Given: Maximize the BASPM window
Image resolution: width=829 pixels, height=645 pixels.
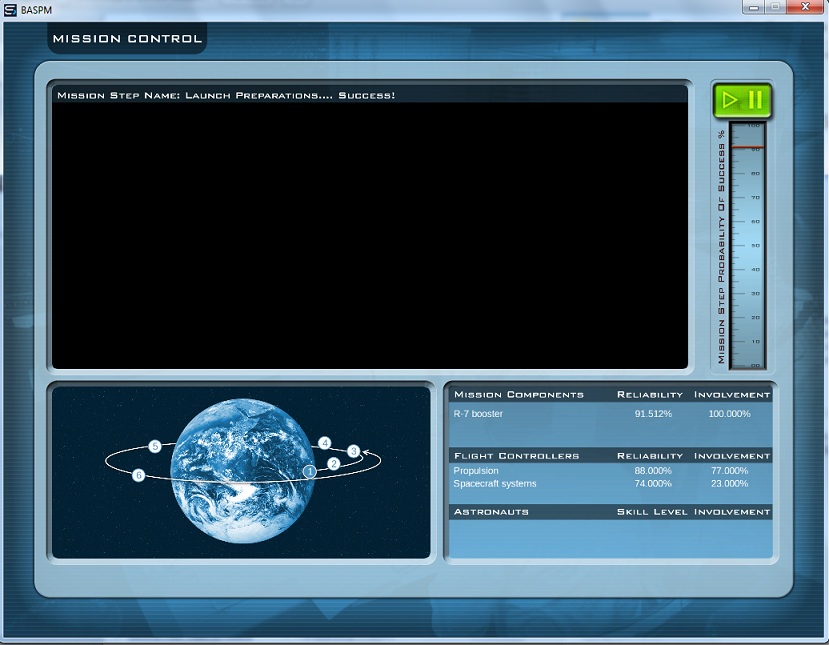Looking at the screenshot, I should pyautogui.click(x=776, y=7).
